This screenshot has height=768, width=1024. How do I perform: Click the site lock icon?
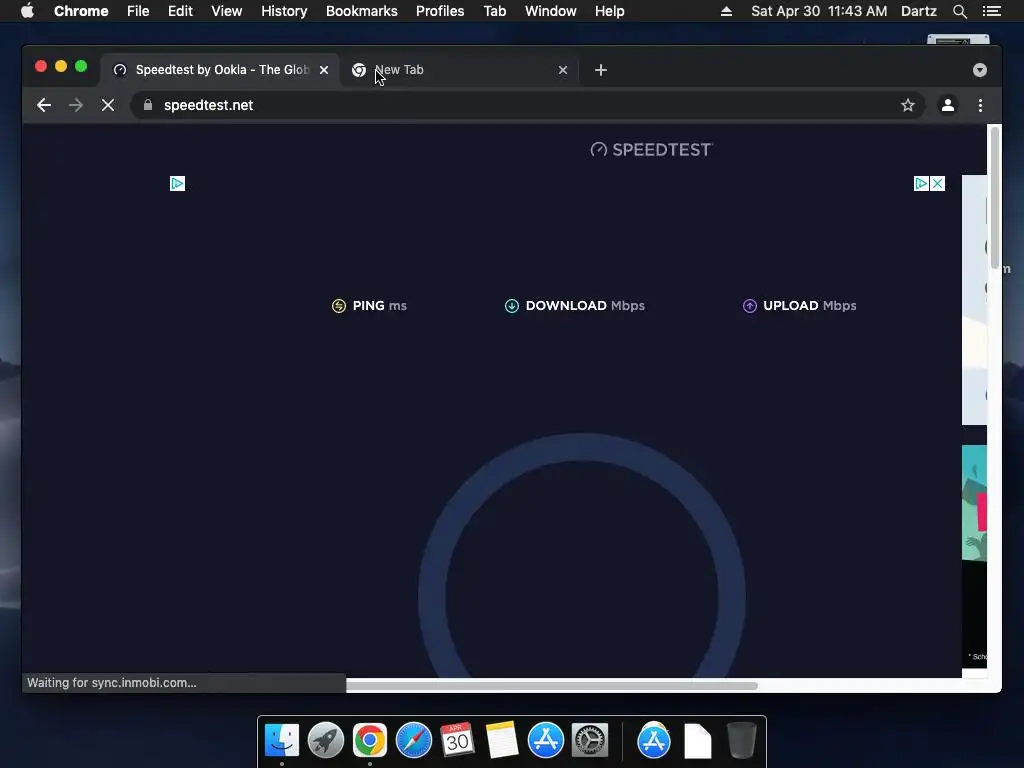pos(148,105)
